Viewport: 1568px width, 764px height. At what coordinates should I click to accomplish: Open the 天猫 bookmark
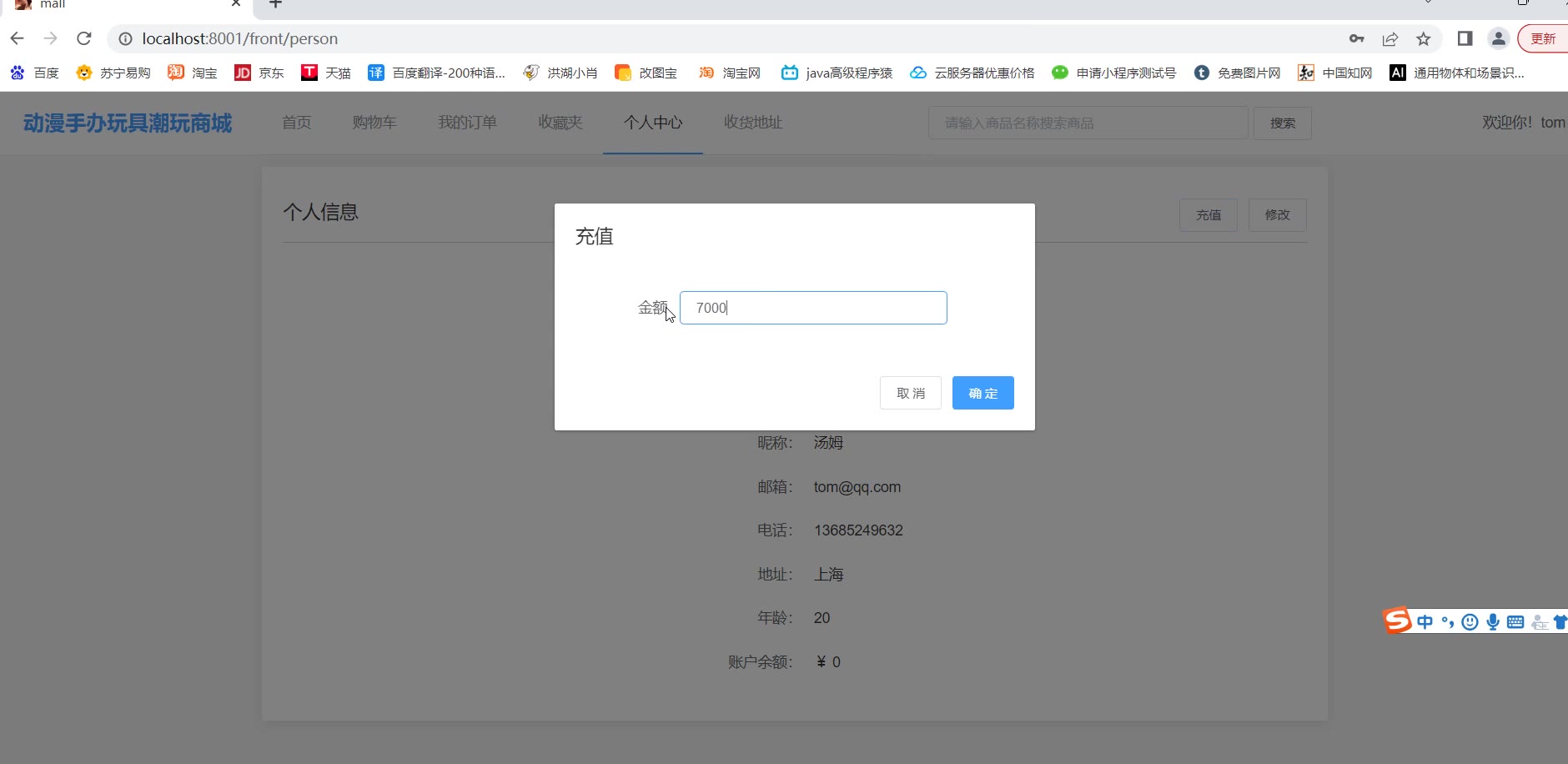tap(326, 73)
